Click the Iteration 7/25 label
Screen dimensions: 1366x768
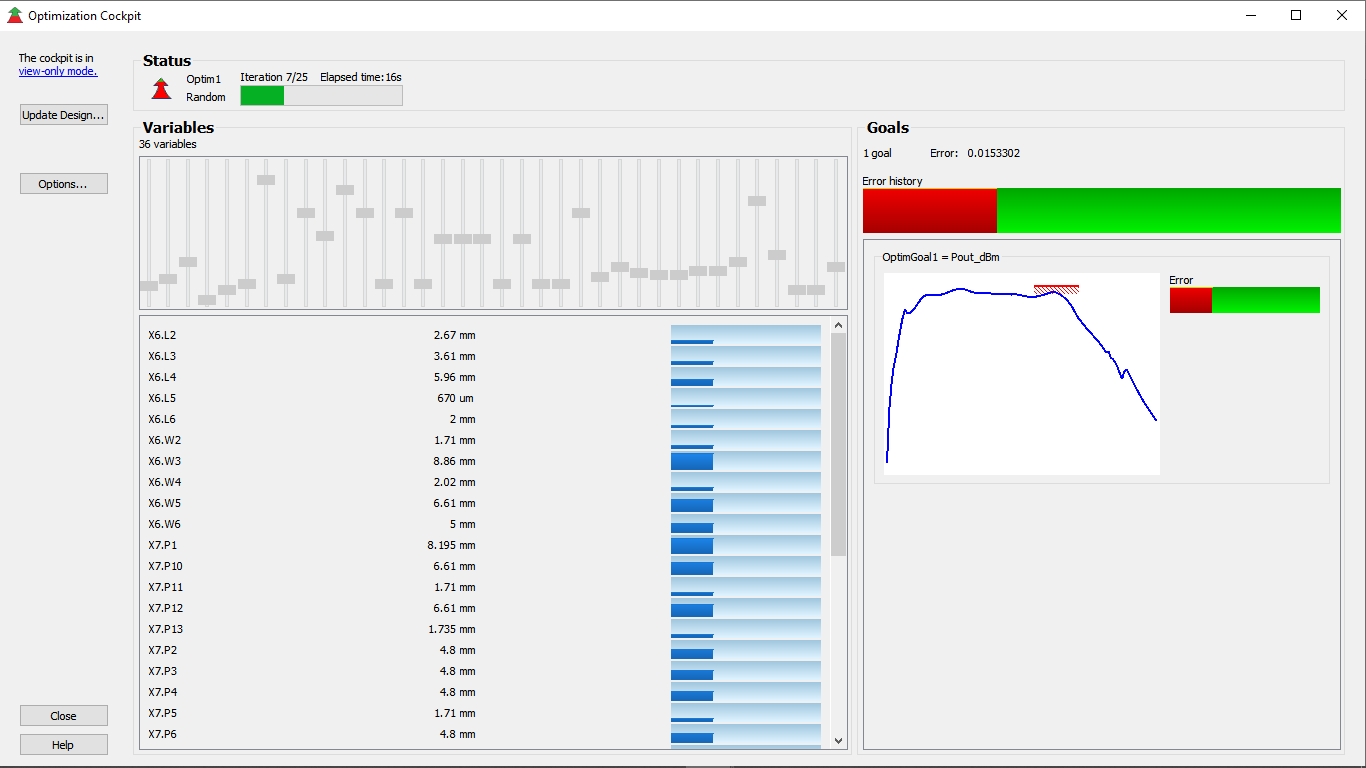pos(274,77)
